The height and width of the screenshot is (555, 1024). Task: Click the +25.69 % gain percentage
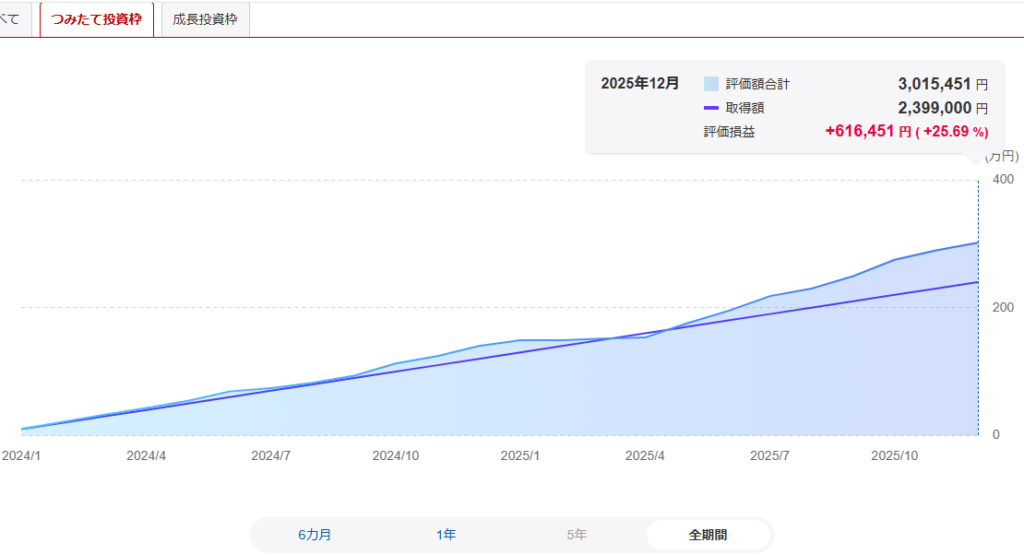(x=952, y=131)
